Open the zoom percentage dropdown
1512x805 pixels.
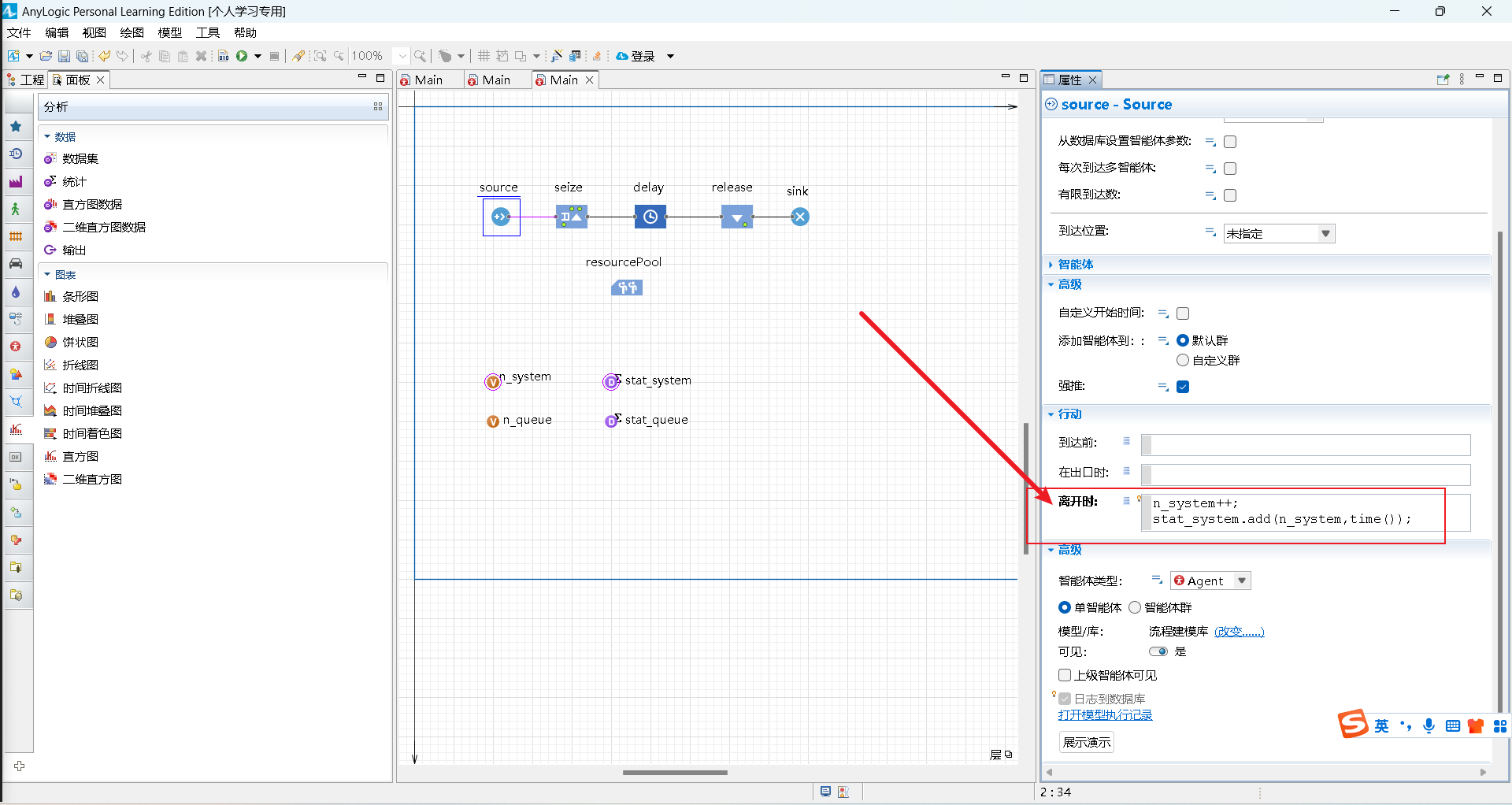pyautogui.click(x=402, y=56)
